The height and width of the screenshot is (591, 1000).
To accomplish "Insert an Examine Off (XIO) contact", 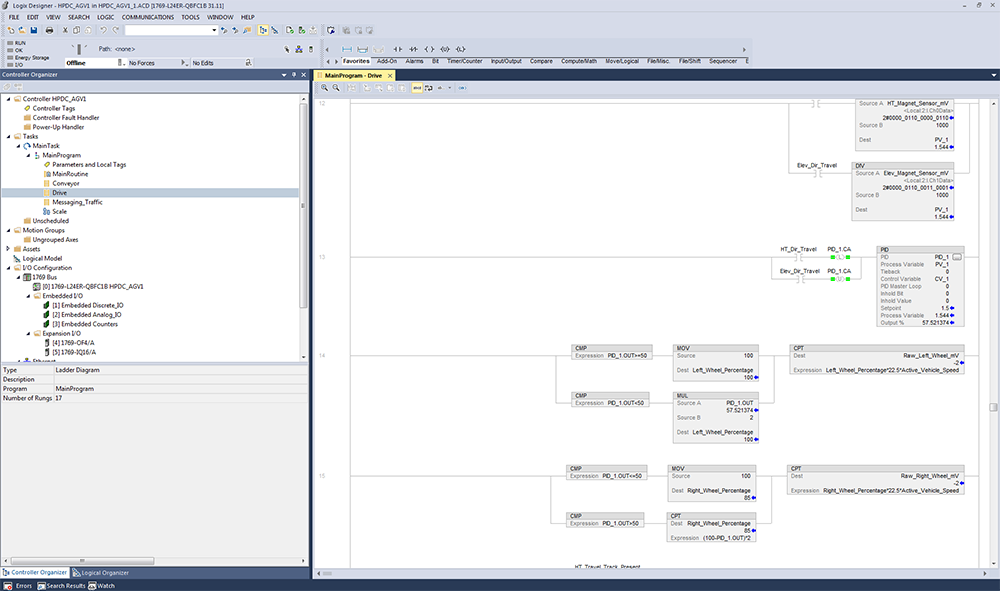I will click(413, 49).
